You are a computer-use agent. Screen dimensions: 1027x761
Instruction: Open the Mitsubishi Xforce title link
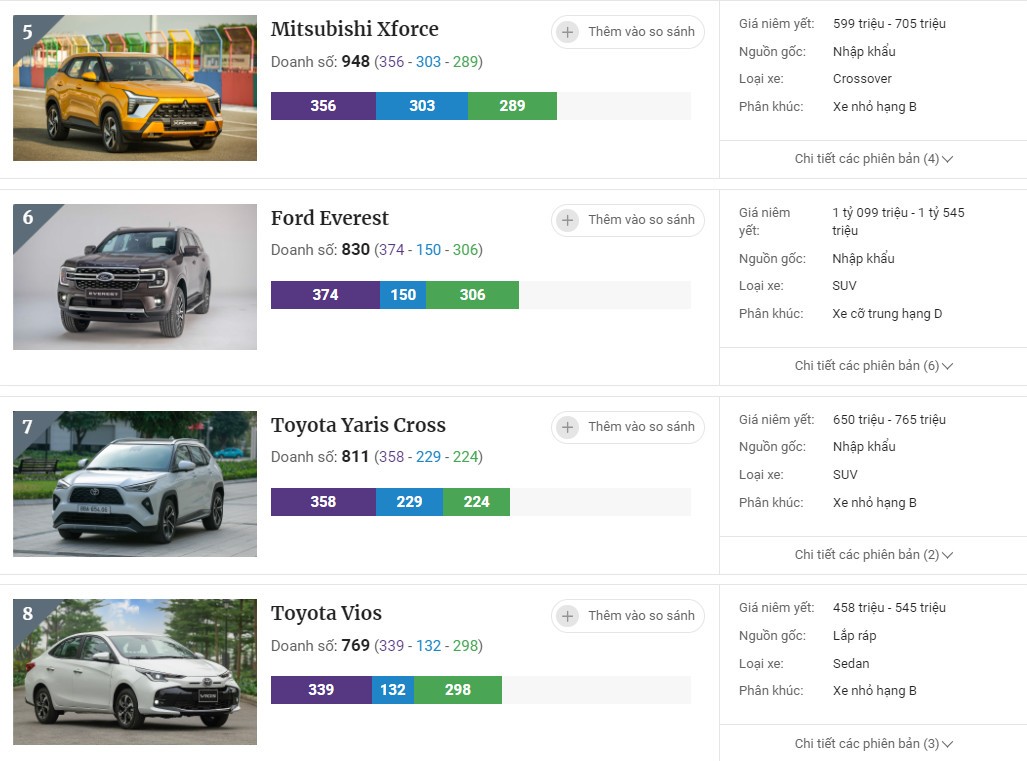[354, 29]
